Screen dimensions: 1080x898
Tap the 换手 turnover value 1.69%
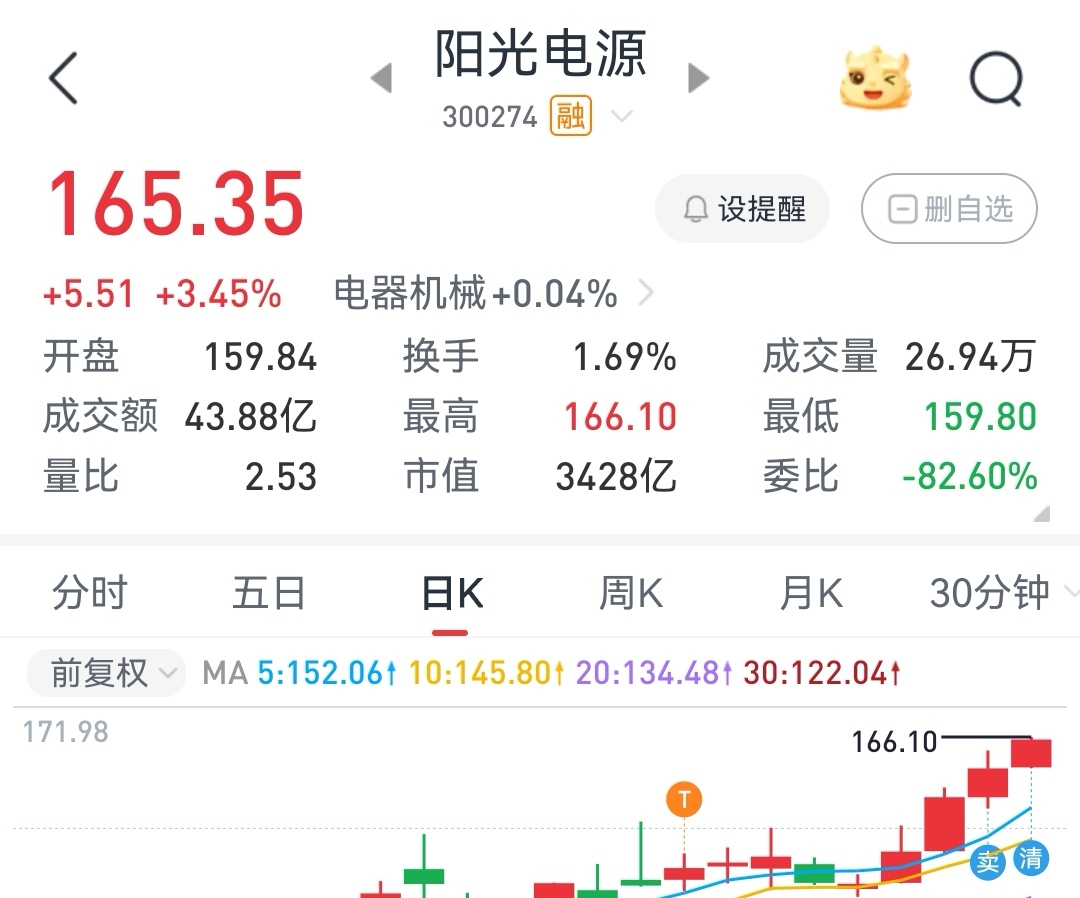click(625, 357)
